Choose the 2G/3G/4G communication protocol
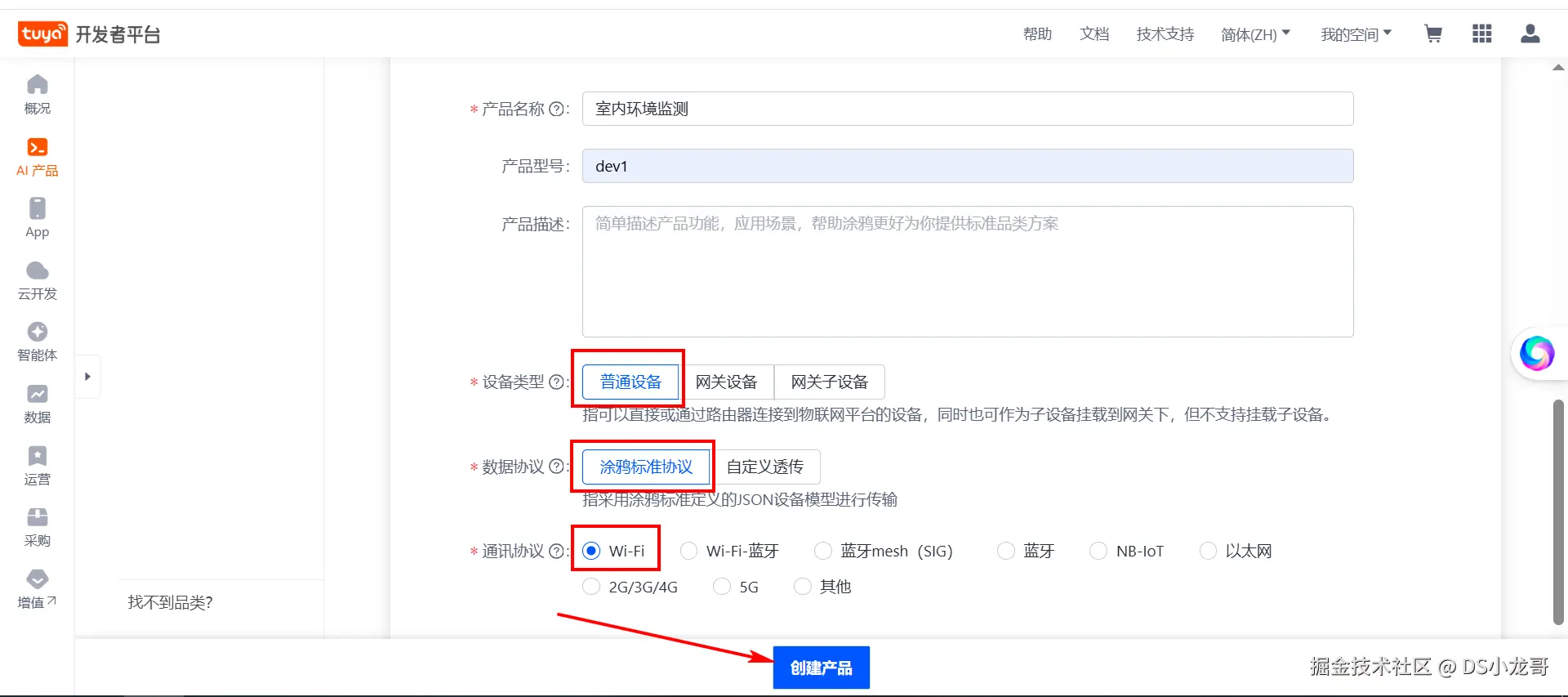Screen dimensions: 1568x697 630,587
